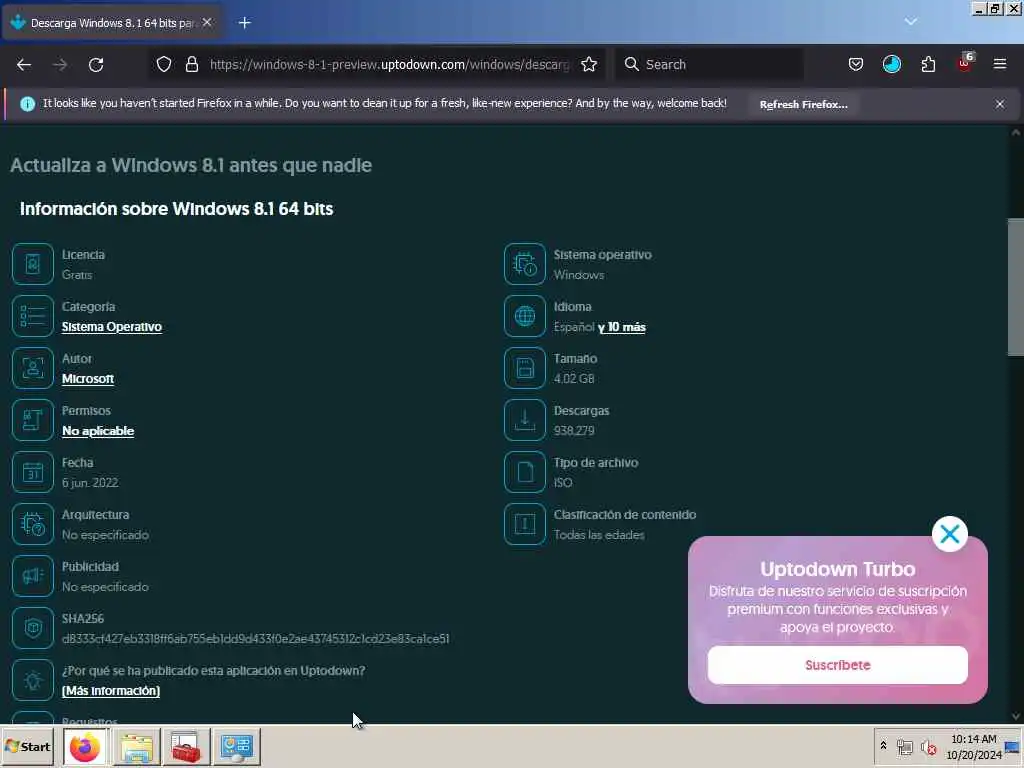The image size is (1024, 768).
Task: Click the SHA256 shield icon
Action: coord(33,628)
